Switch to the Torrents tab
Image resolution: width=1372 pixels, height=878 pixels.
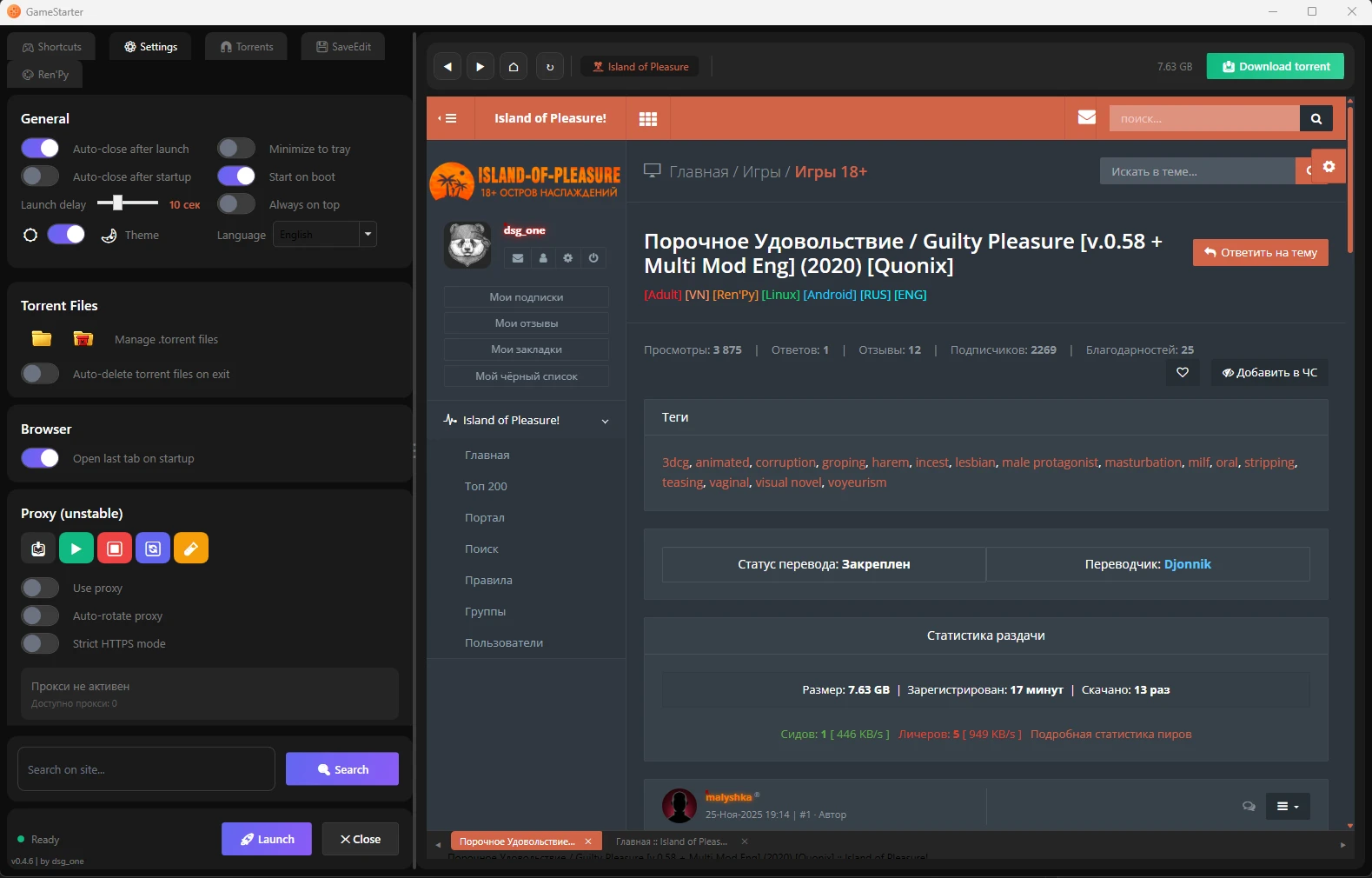[x=247, y=47]
